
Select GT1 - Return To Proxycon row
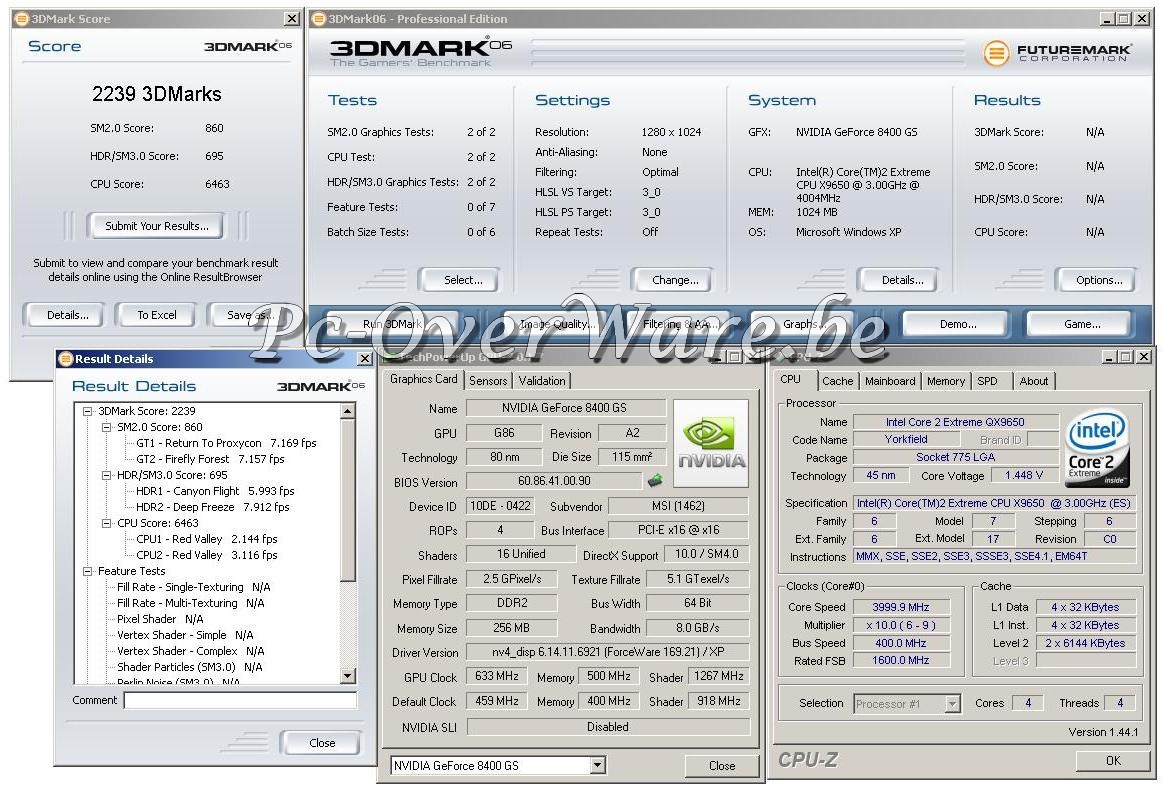226,443
